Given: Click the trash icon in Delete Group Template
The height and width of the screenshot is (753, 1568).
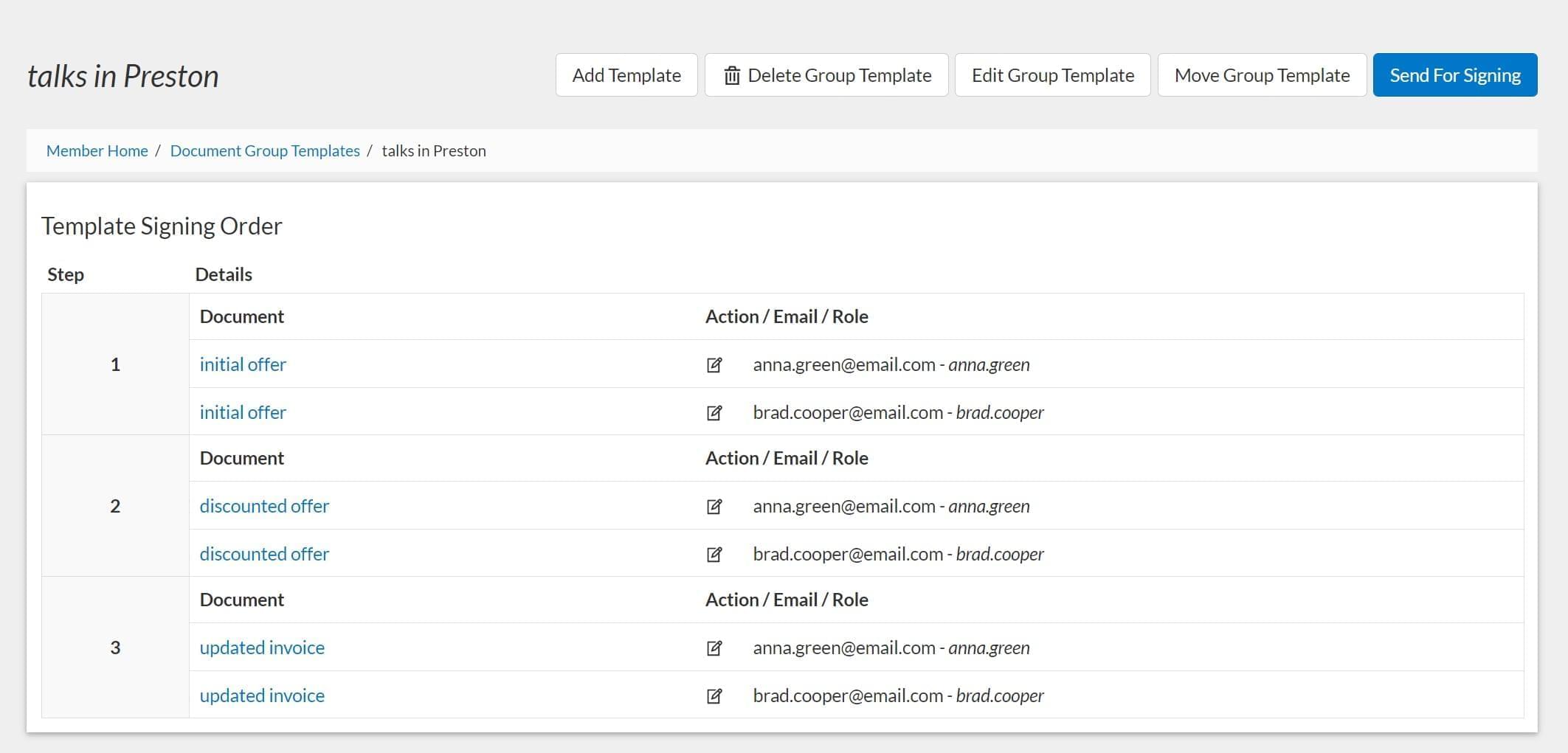Looking at the screenshot, I should point(731,74).
